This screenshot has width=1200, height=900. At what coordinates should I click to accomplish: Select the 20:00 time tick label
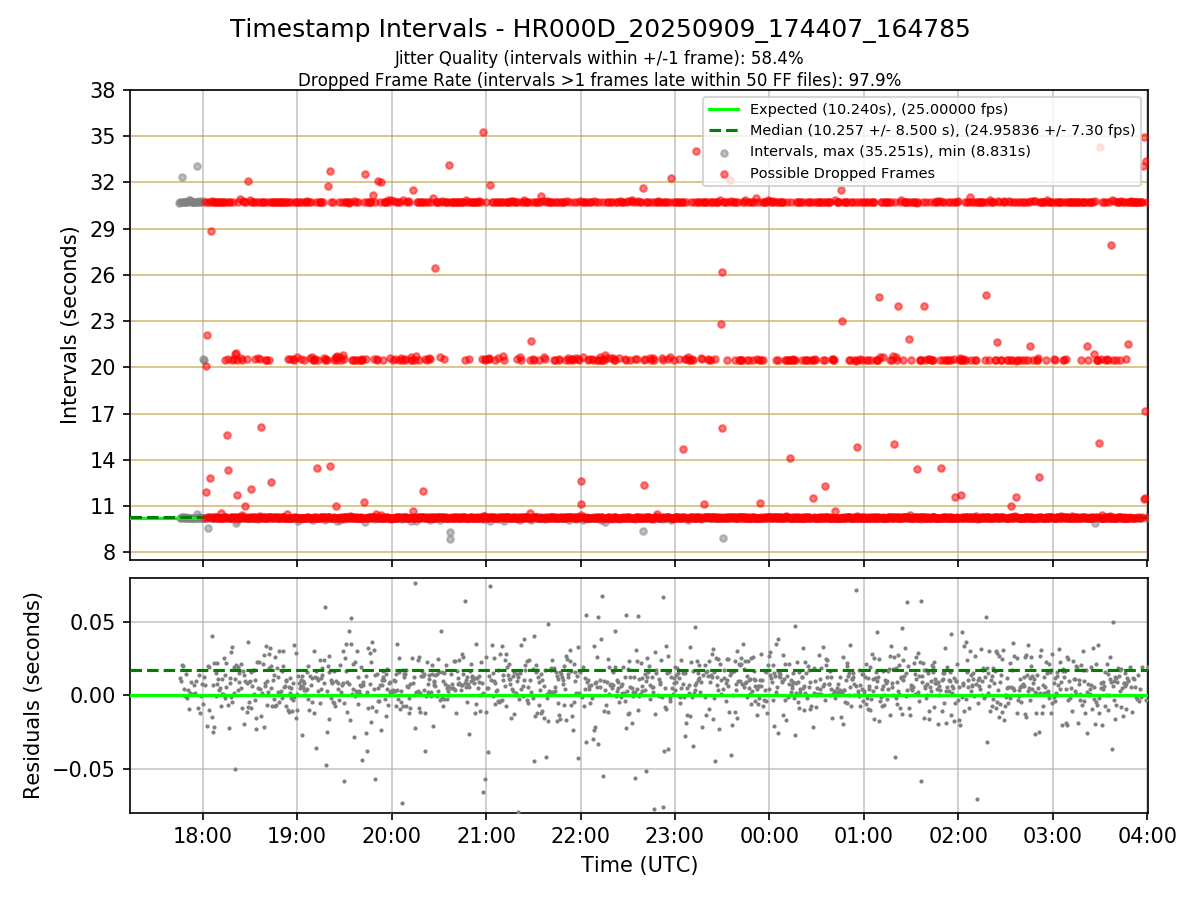(391, 834)
